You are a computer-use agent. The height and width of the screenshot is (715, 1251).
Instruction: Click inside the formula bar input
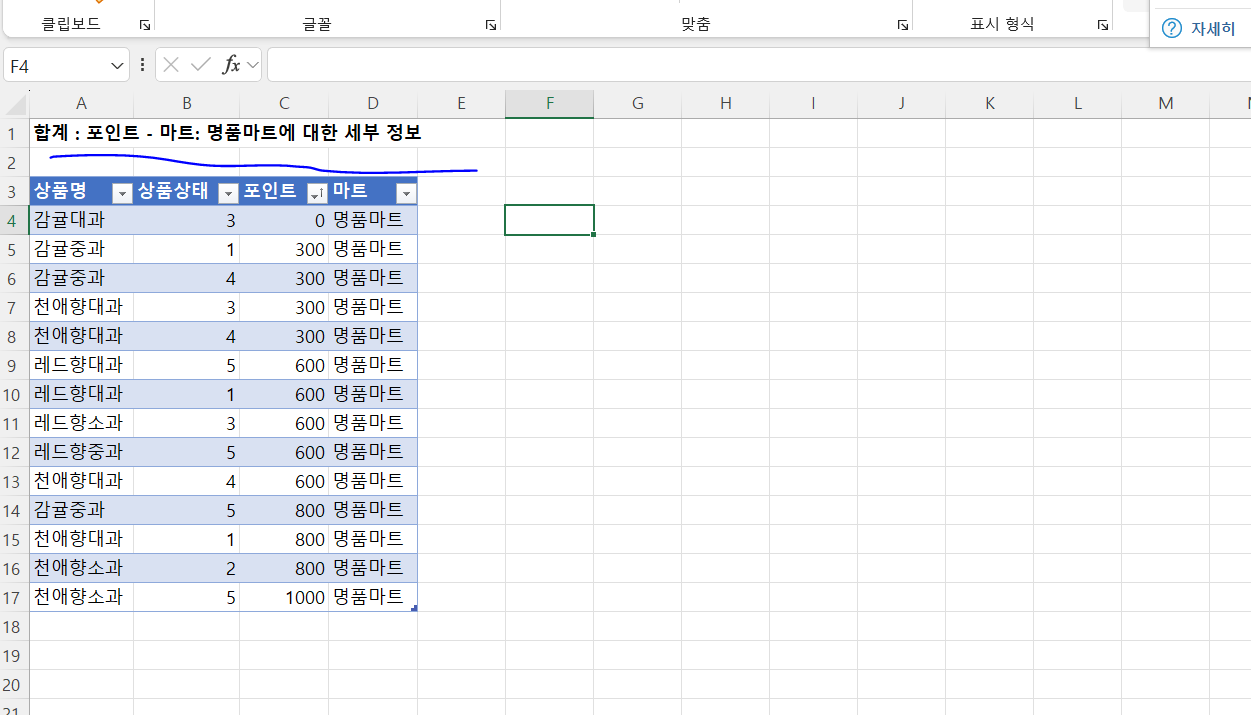[750, 65]
